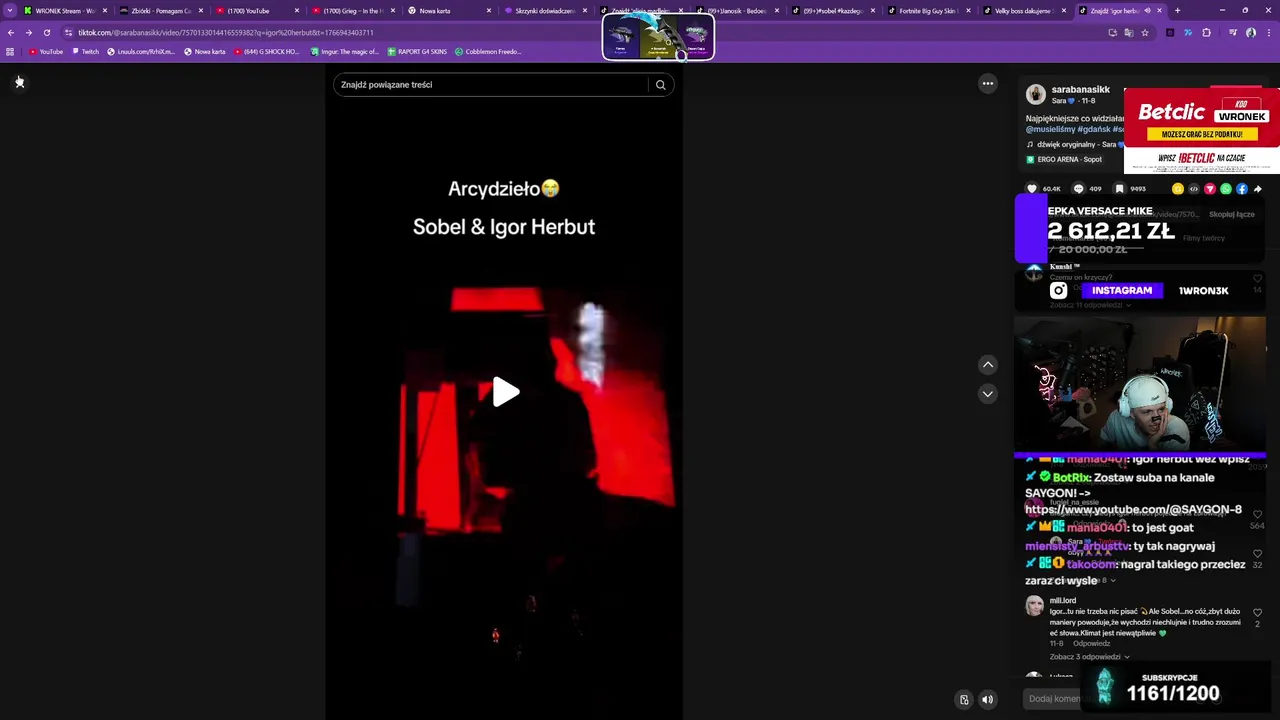The height and width of the screenshot is (720, 1280).
Task: Switch to the Velky boss dakujeme tab
Action: (1024, 11)
